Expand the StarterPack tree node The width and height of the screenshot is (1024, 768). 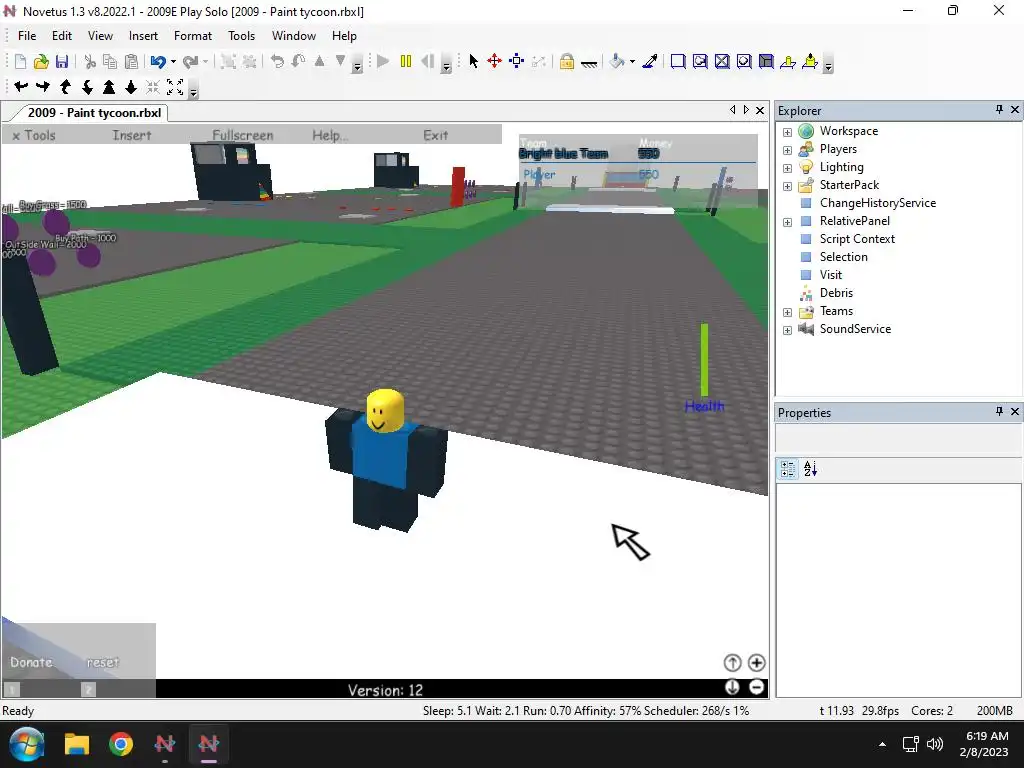(788, 186)
